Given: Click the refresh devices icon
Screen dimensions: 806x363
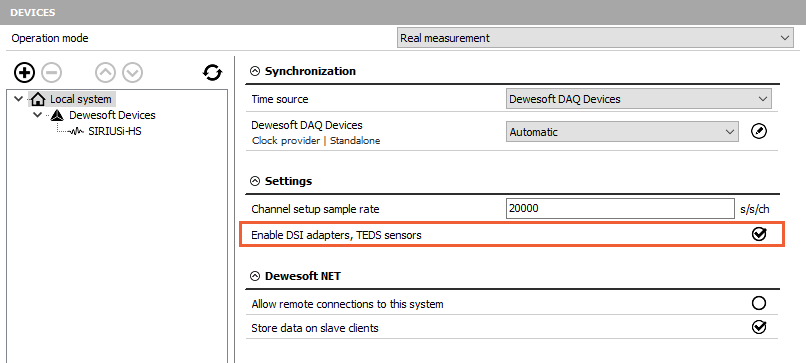Looking at the screenshot, I should point(212,72).
